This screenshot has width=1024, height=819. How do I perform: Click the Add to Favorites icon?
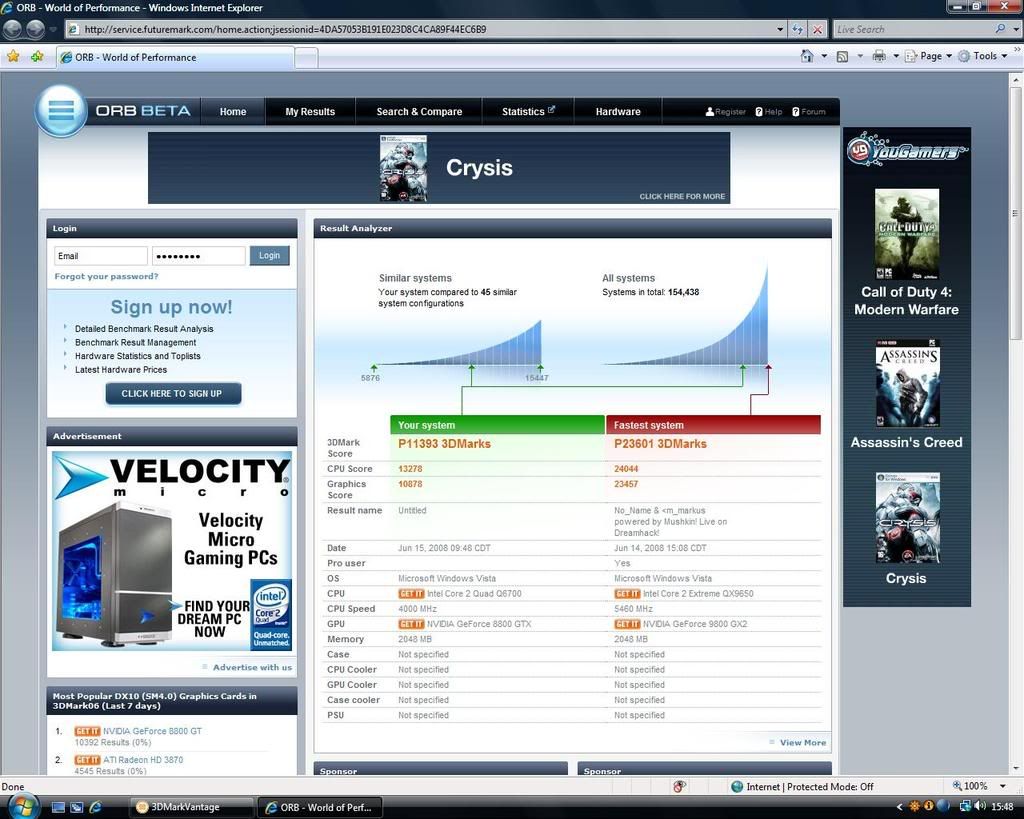[37, 57]
